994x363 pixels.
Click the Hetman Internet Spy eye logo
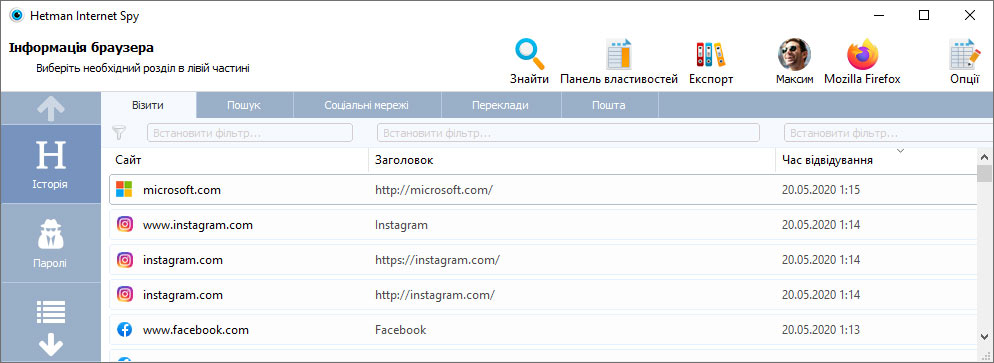pyautogui.click(x=16, y=16)
